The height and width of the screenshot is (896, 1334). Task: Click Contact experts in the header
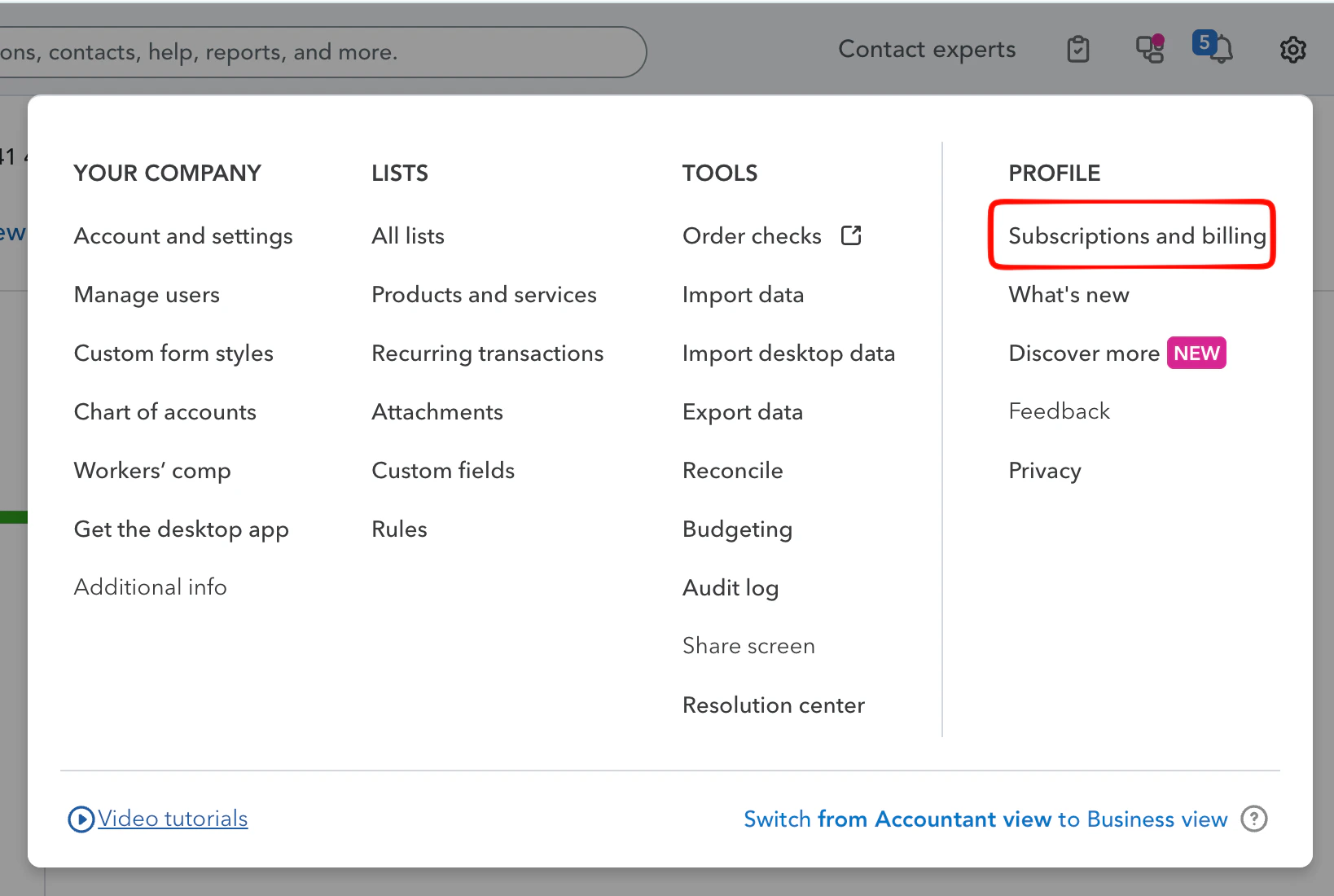[x=927, y=50]
